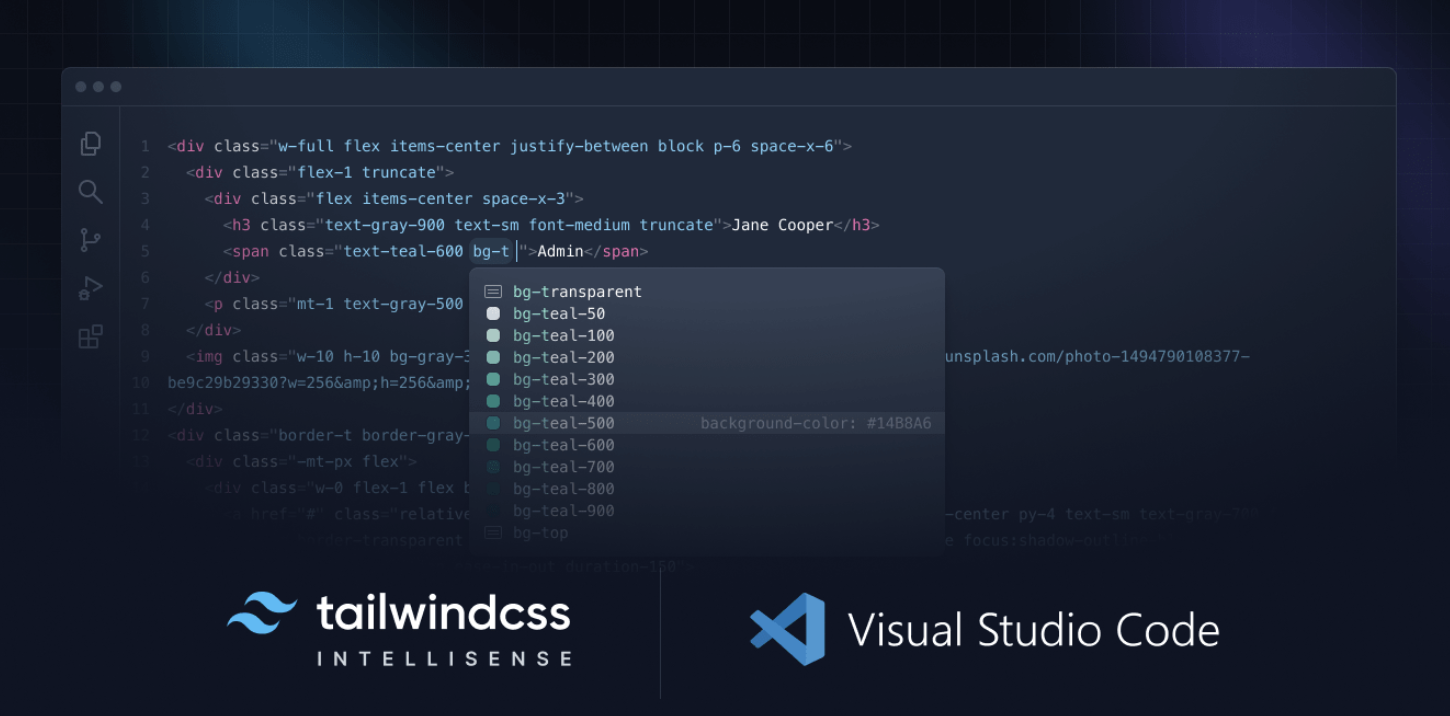
Task: Select bg-teal-200 suggestion
Action: [707, 358]
